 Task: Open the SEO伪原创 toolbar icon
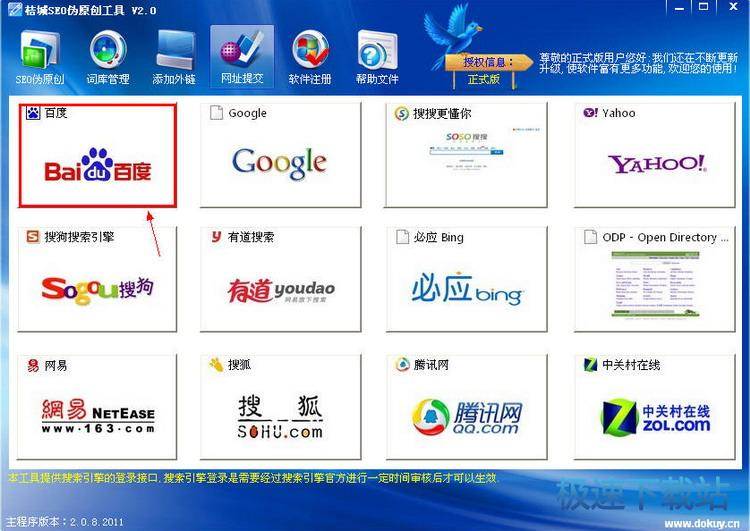40,57
